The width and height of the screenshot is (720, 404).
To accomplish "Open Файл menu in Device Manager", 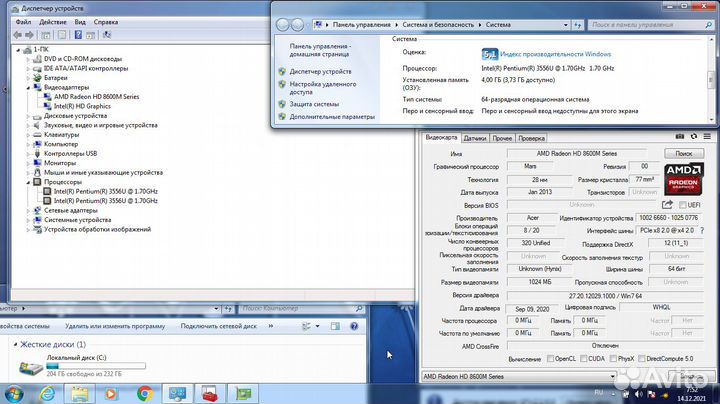I will click(23, 22).
